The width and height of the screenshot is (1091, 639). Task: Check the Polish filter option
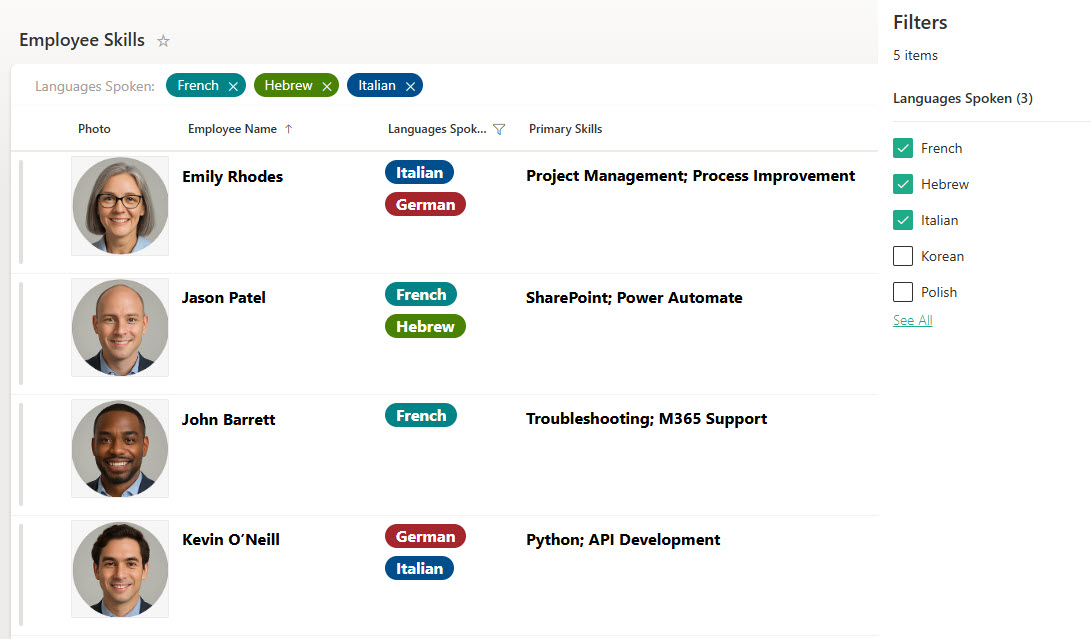click(x=901, y=292)
